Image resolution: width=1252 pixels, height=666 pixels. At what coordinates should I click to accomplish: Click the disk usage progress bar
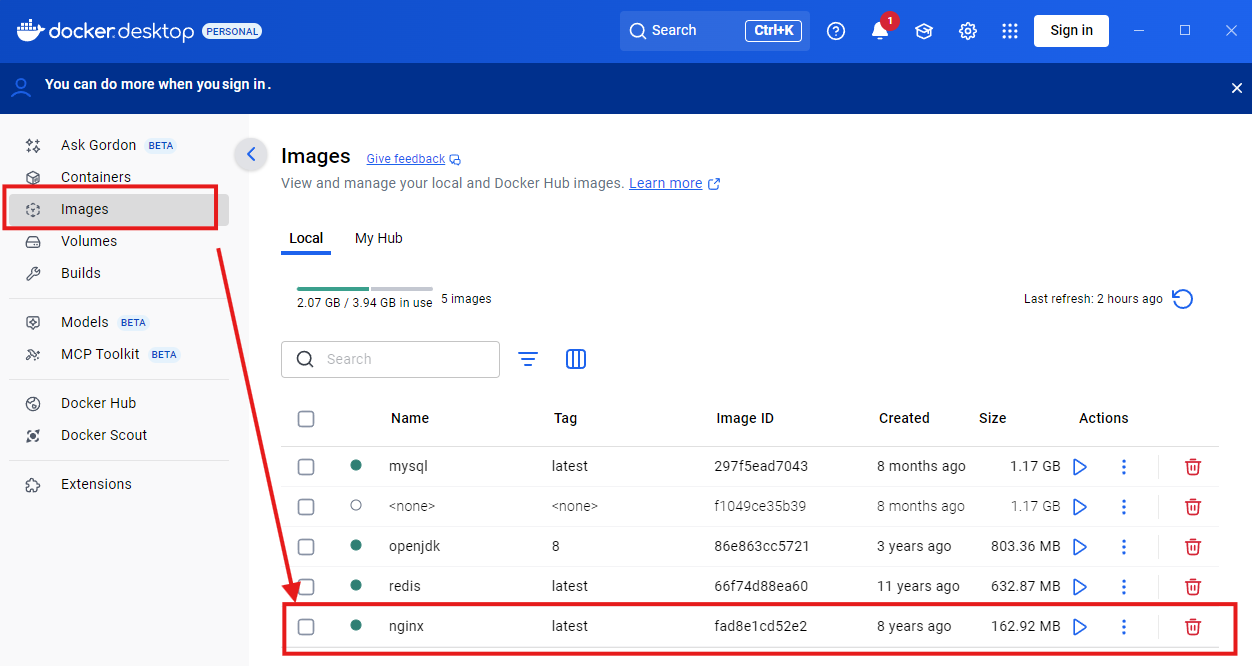pyautogui.click(x=364, y=289)
